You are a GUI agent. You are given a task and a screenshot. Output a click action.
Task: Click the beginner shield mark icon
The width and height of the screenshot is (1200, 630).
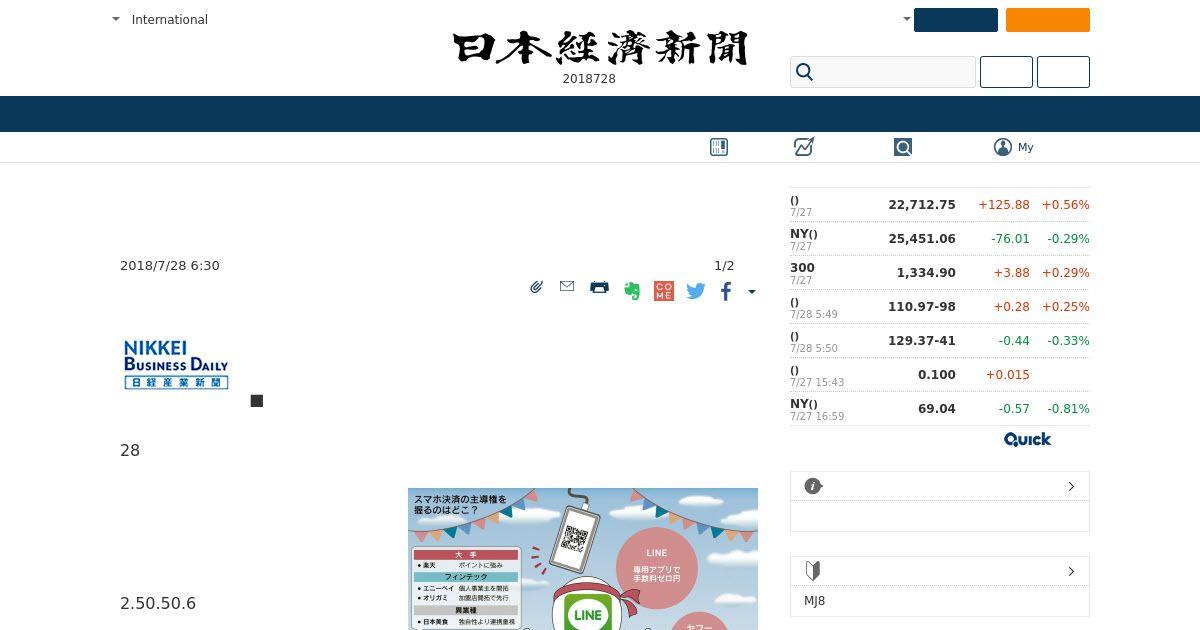(813, 571)
